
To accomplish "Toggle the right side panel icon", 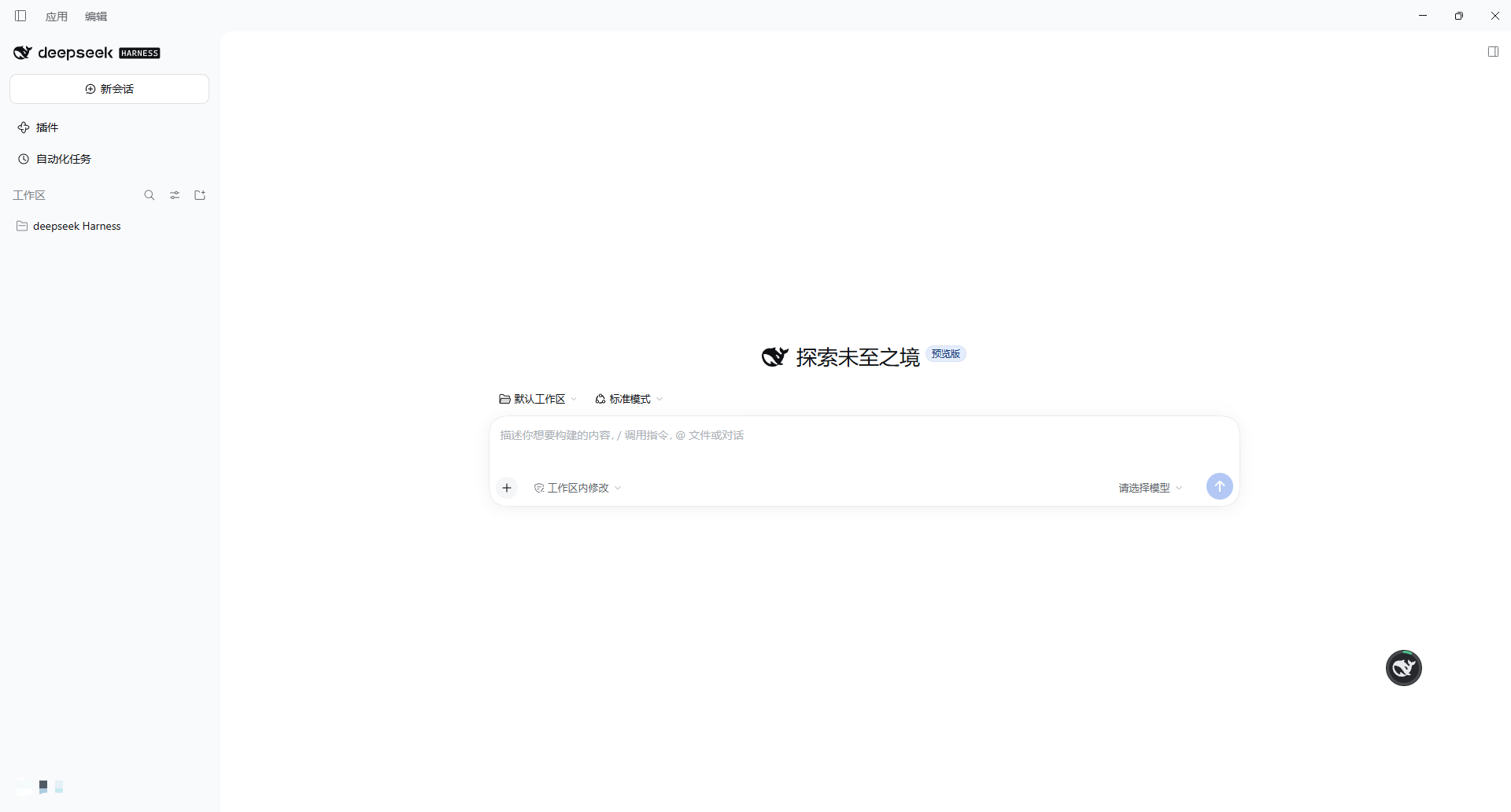I will click(x=1493, y=52).
